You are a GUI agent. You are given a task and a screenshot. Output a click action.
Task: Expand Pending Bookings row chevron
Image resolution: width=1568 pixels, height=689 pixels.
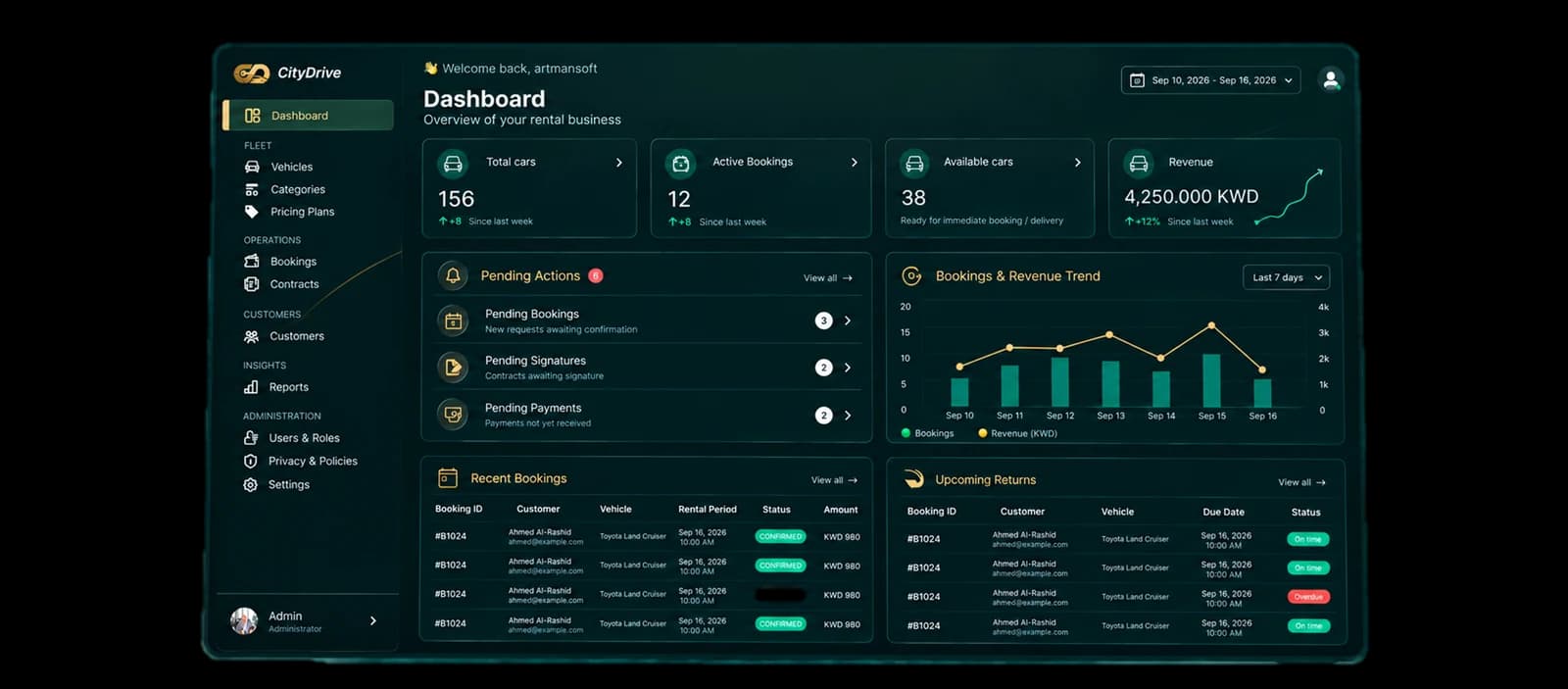848,320
